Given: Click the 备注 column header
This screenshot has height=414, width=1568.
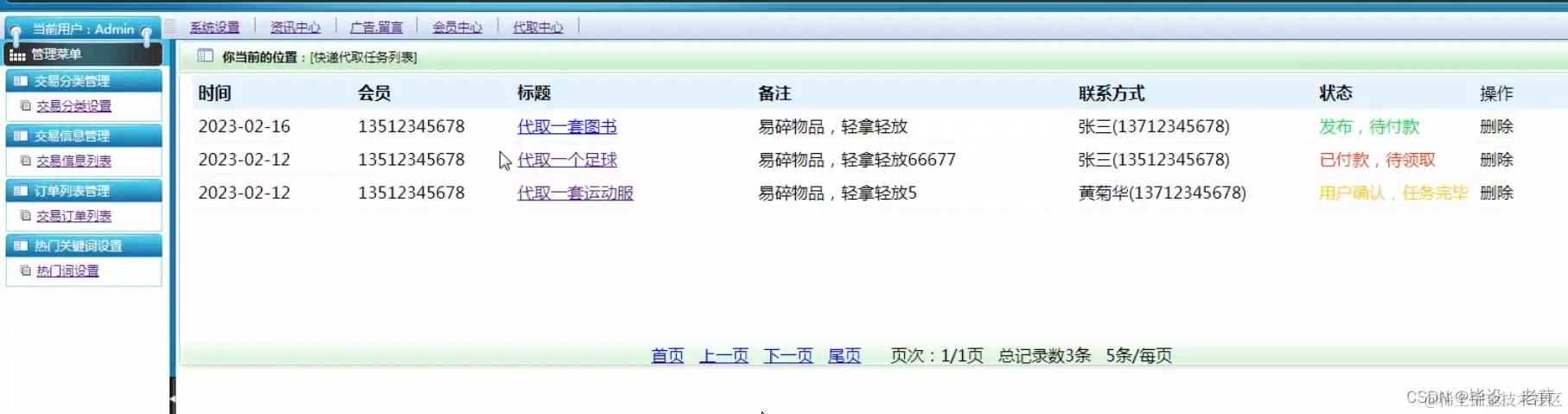Looking at the screenshot, I should point(774,93).
